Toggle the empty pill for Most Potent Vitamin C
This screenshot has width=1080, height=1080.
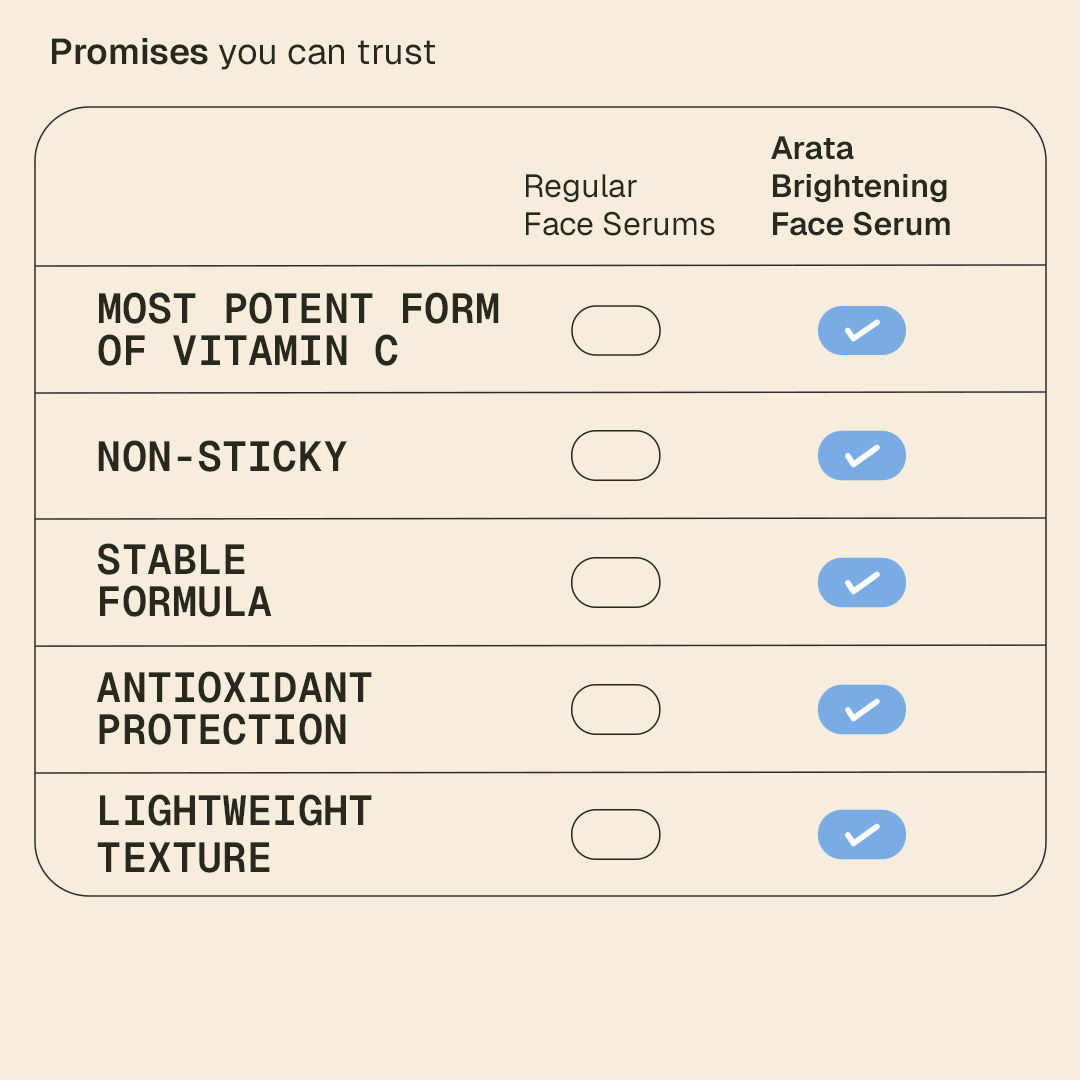615,331
